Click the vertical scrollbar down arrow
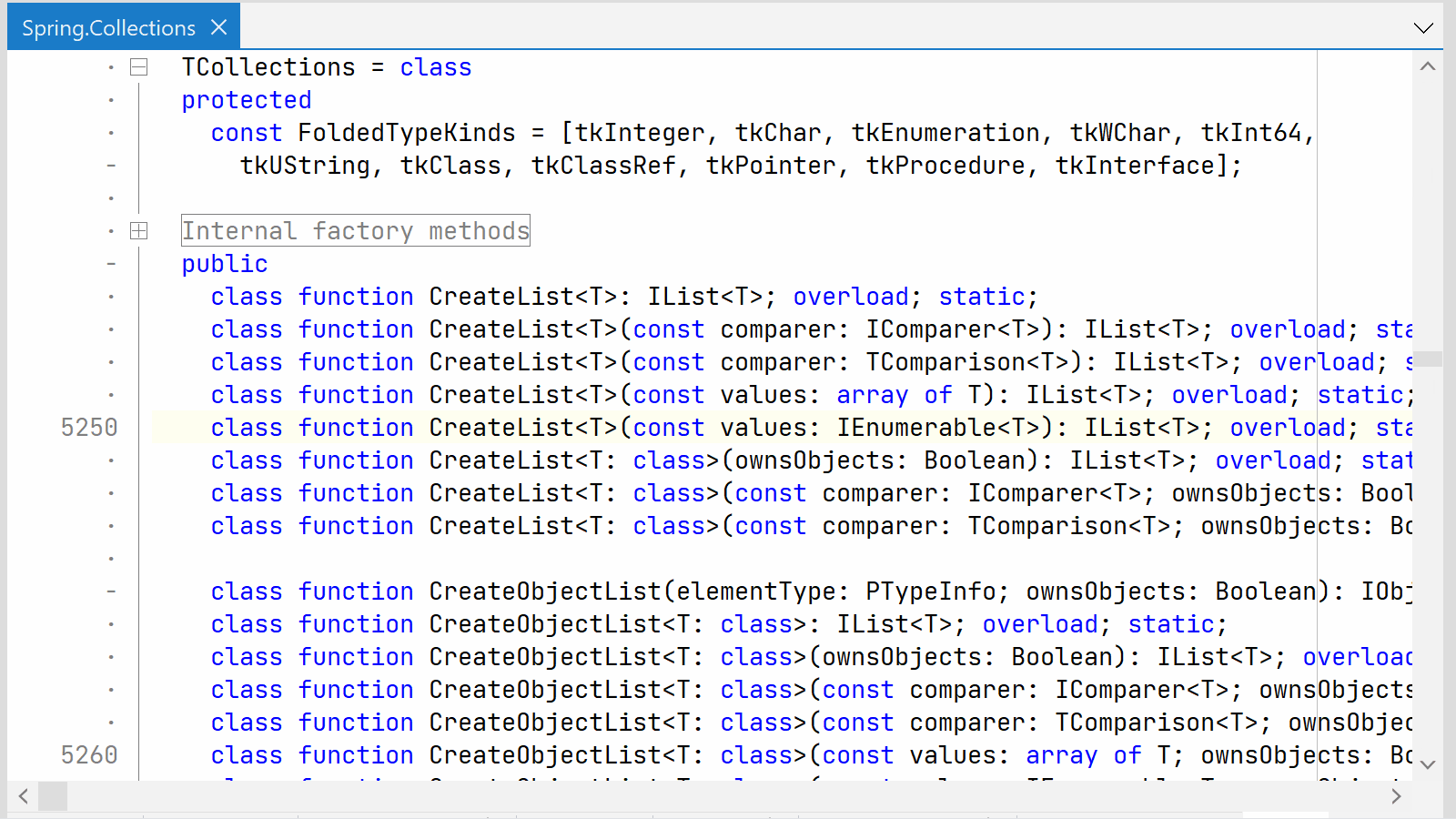Image resolution: width=1456 pixels, height=819 pixels. [1428, 764]
